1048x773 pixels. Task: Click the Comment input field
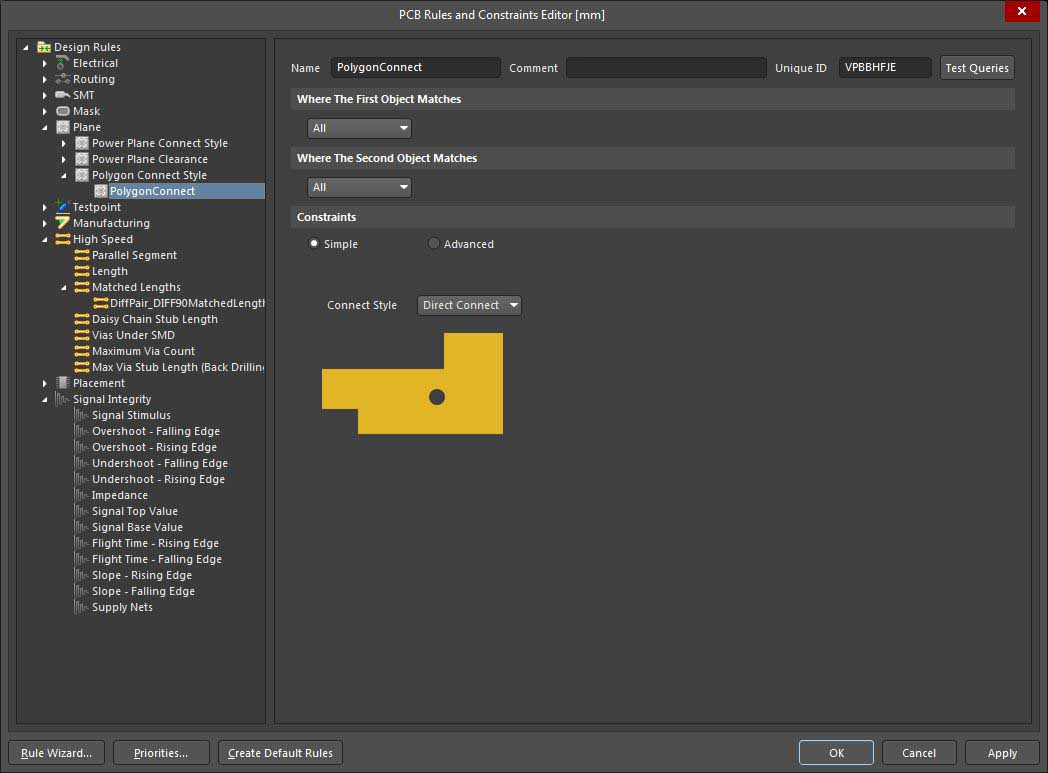tap(666, 68)
